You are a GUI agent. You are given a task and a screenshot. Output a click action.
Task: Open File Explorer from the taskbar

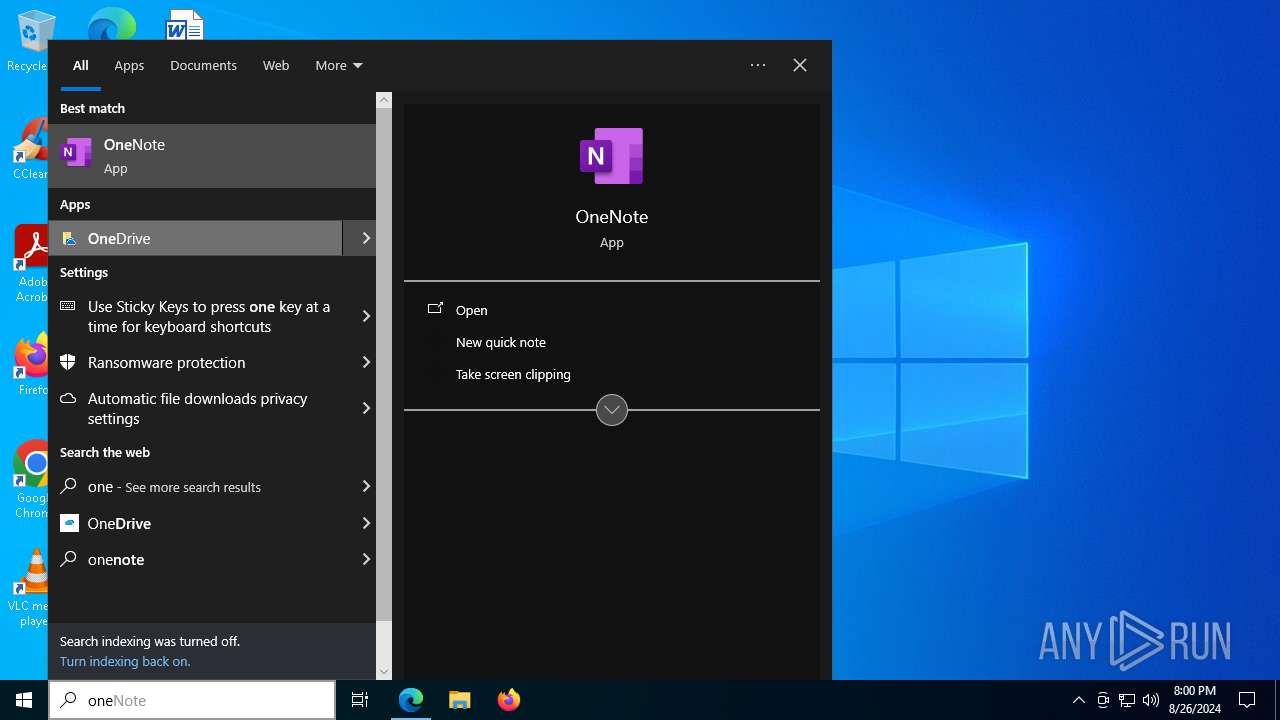[x=459, y=700]
